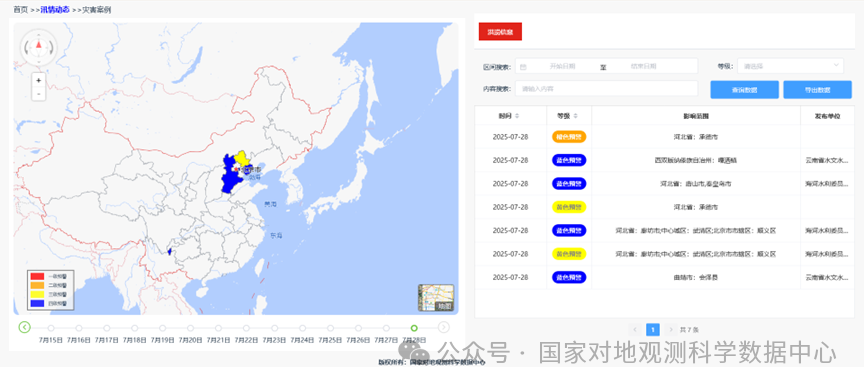Select the 7月27日 timeline point

pos(386,328)
